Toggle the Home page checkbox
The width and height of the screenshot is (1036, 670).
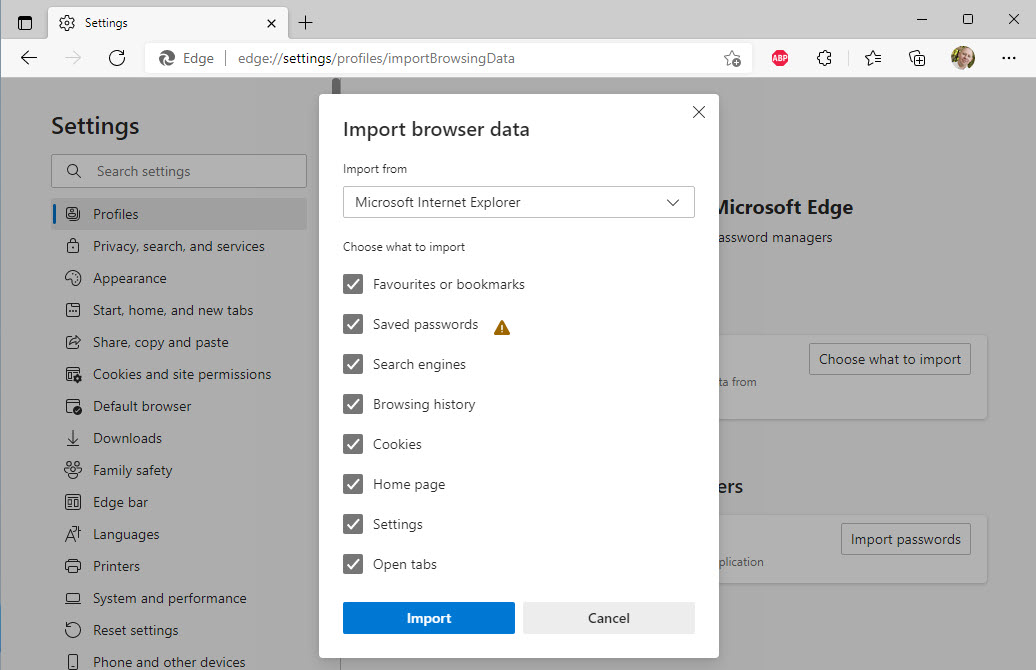[x=353, y=484]
